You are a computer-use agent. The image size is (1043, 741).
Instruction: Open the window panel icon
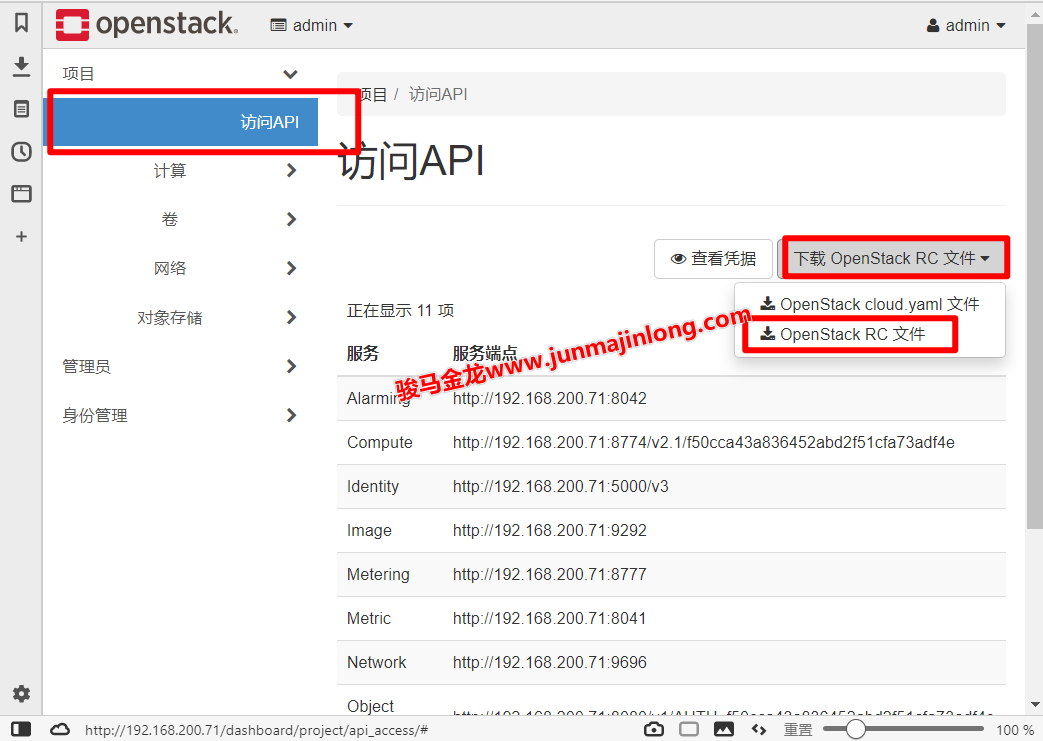(21, 194)
